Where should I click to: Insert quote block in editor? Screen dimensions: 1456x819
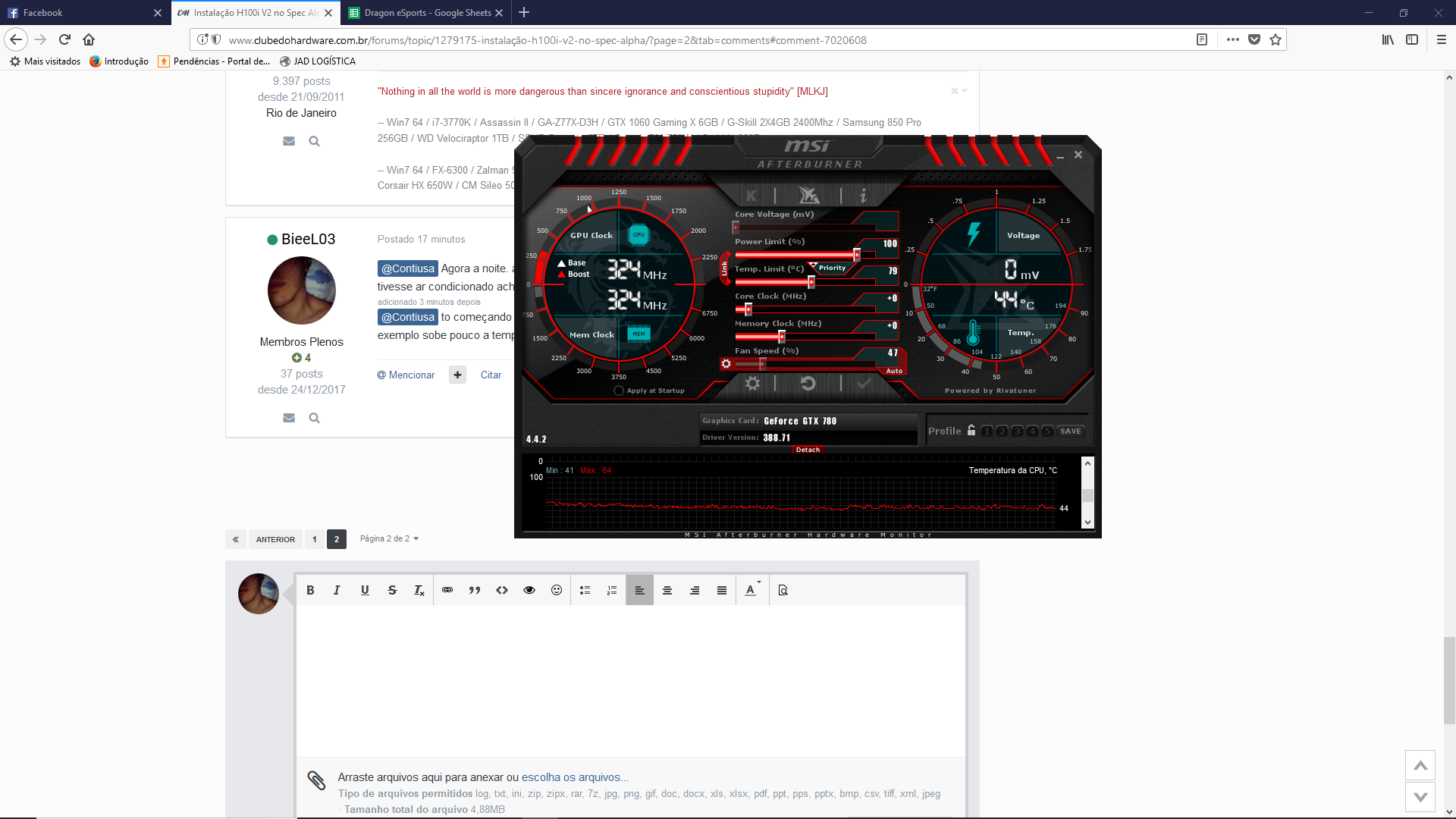click(x=475, y=590)
